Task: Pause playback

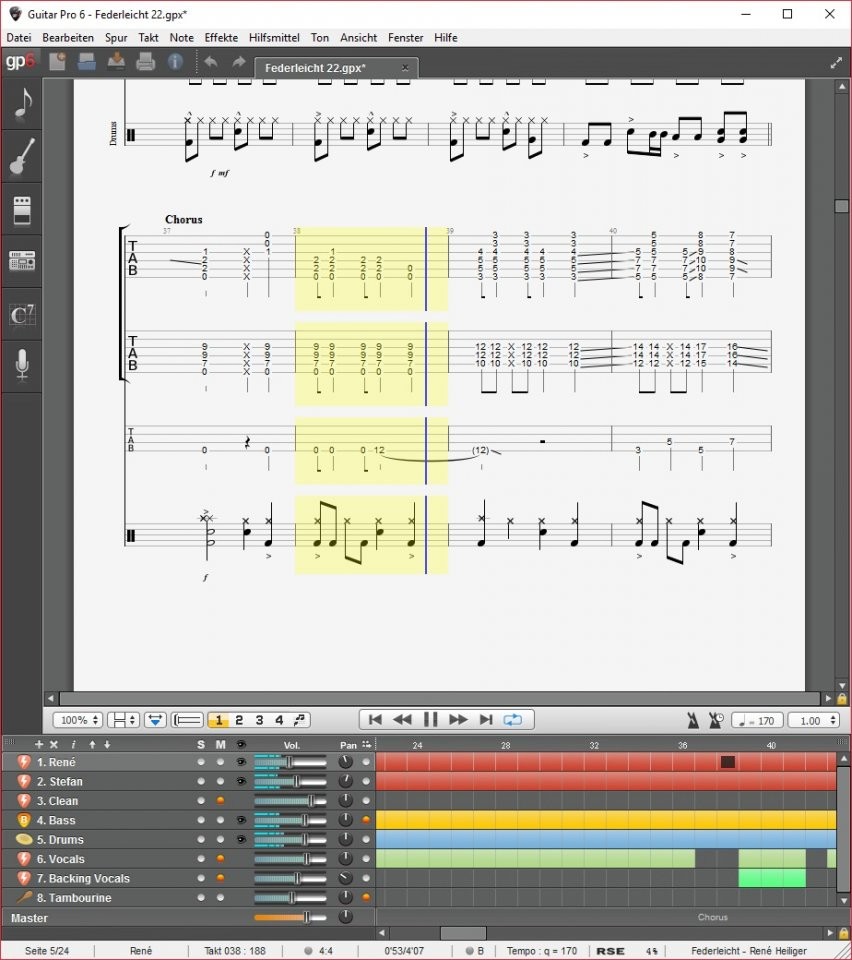Action: click(x=430, y=720)
